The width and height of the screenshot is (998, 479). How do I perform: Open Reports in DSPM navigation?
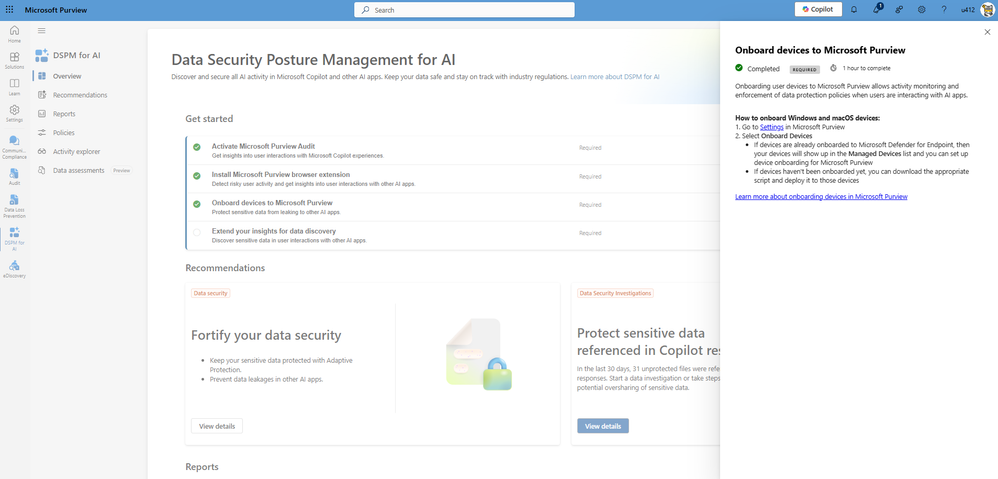64,114
